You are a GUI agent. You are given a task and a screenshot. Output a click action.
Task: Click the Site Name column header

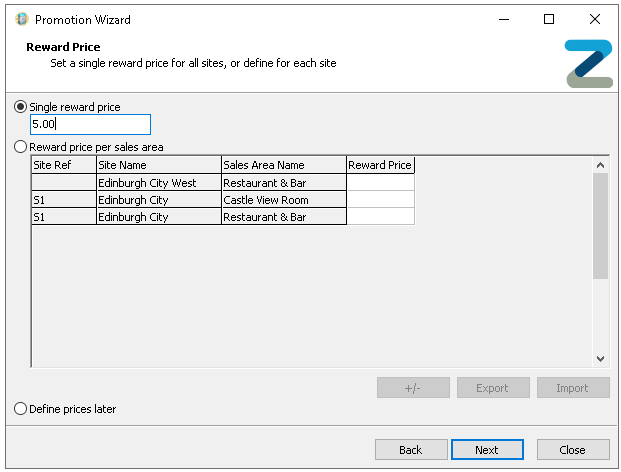click(x=158, y=165)
